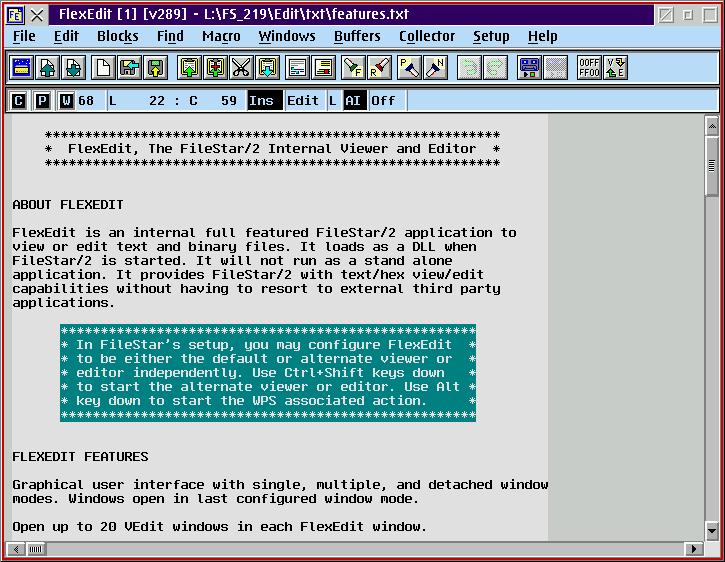The image size is (725, 562).
Task: Open the Macro menu
Action: [x=221, y=36]
